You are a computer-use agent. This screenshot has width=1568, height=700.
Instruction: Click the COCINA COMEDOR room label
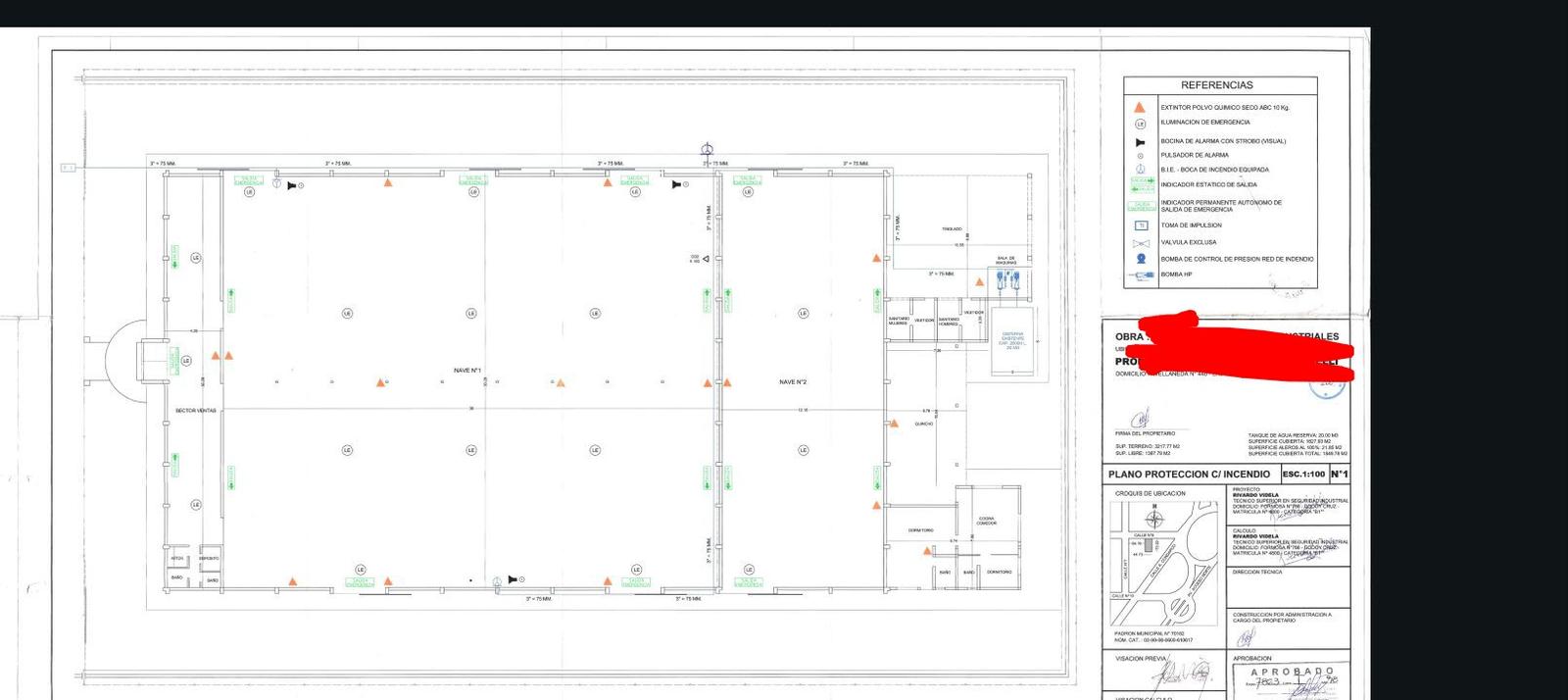click(987, 522)
